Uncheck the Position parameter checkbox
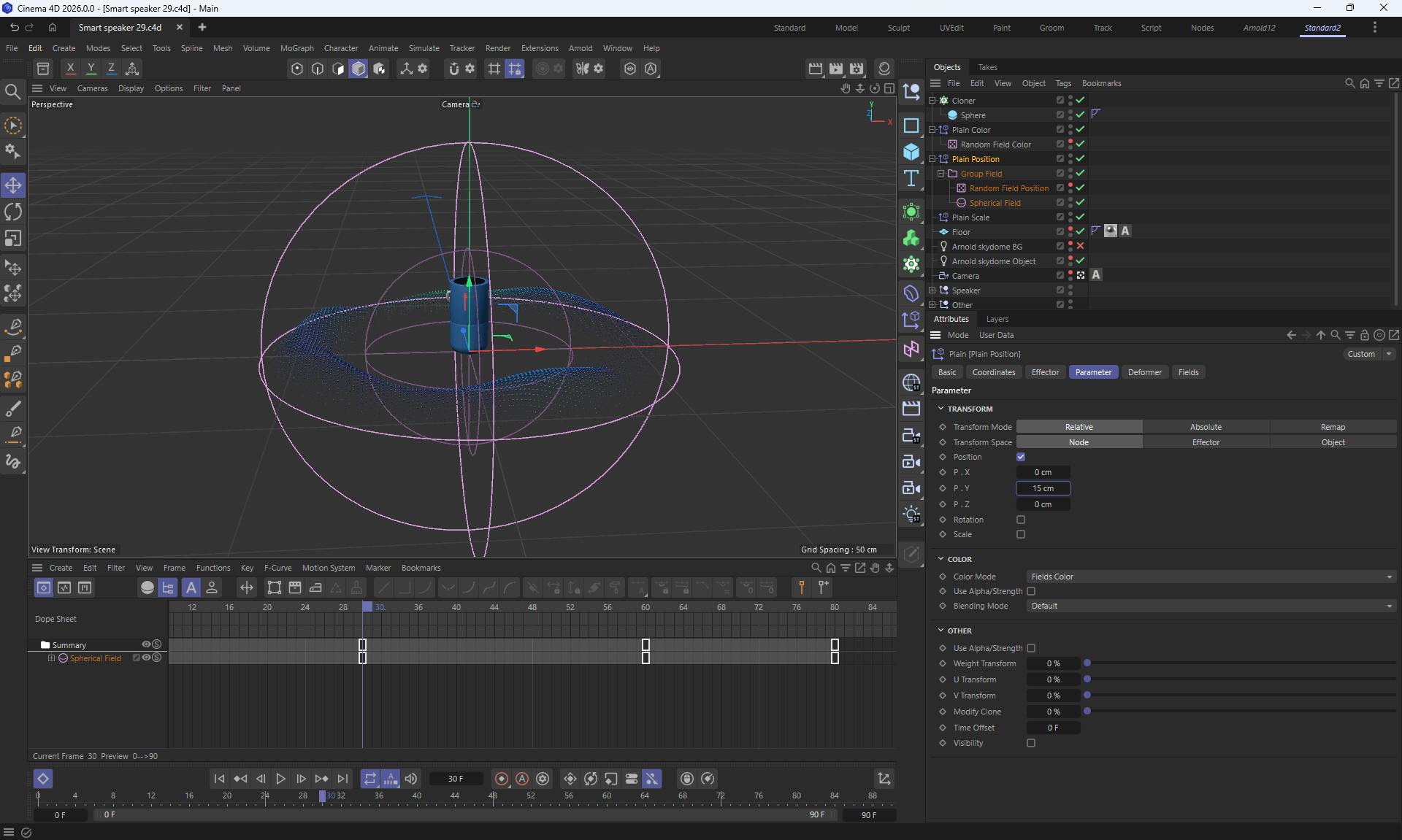This screenshot has height=840, width=1402. 1021,457
